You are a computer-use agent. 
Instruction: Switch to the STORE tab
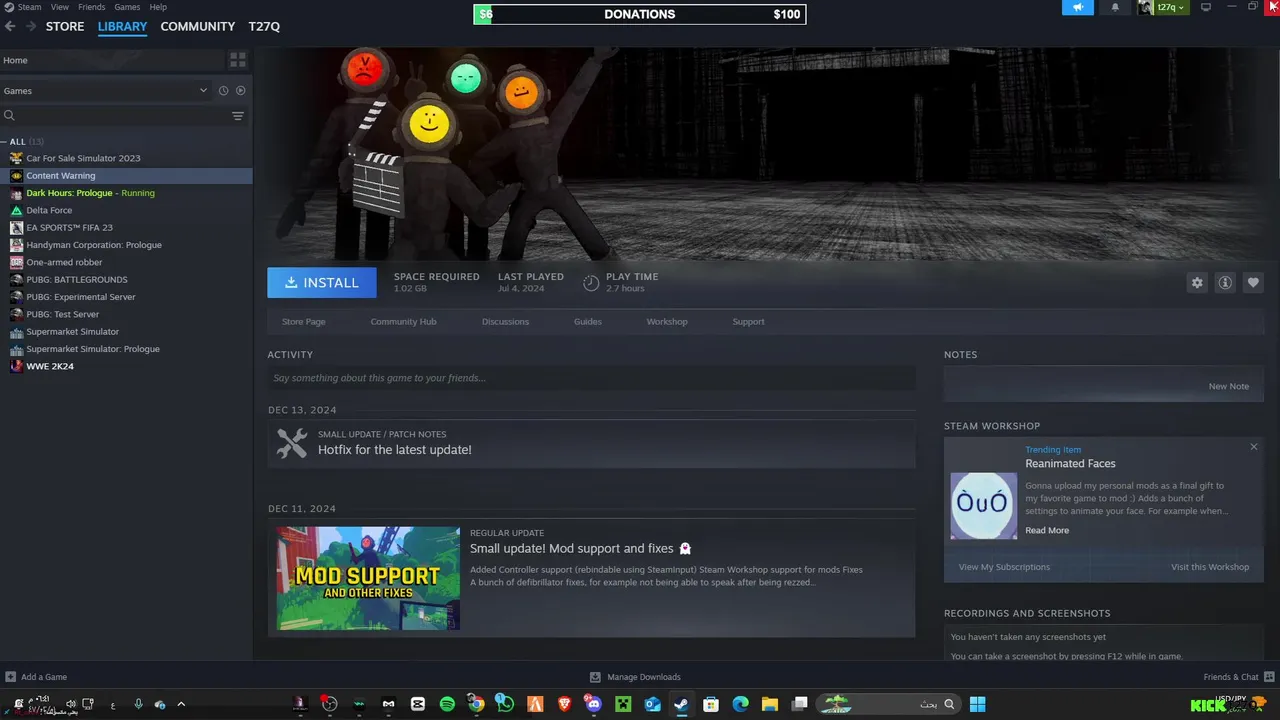point(65,26)
